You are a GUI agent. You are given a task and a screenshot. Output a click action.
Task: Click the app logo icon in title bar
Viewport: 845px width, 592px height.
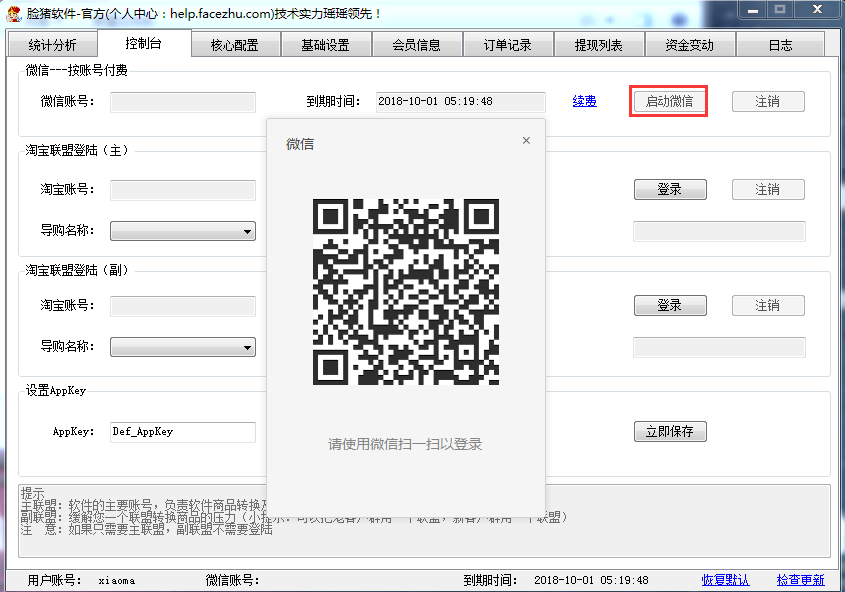[13, 13]
